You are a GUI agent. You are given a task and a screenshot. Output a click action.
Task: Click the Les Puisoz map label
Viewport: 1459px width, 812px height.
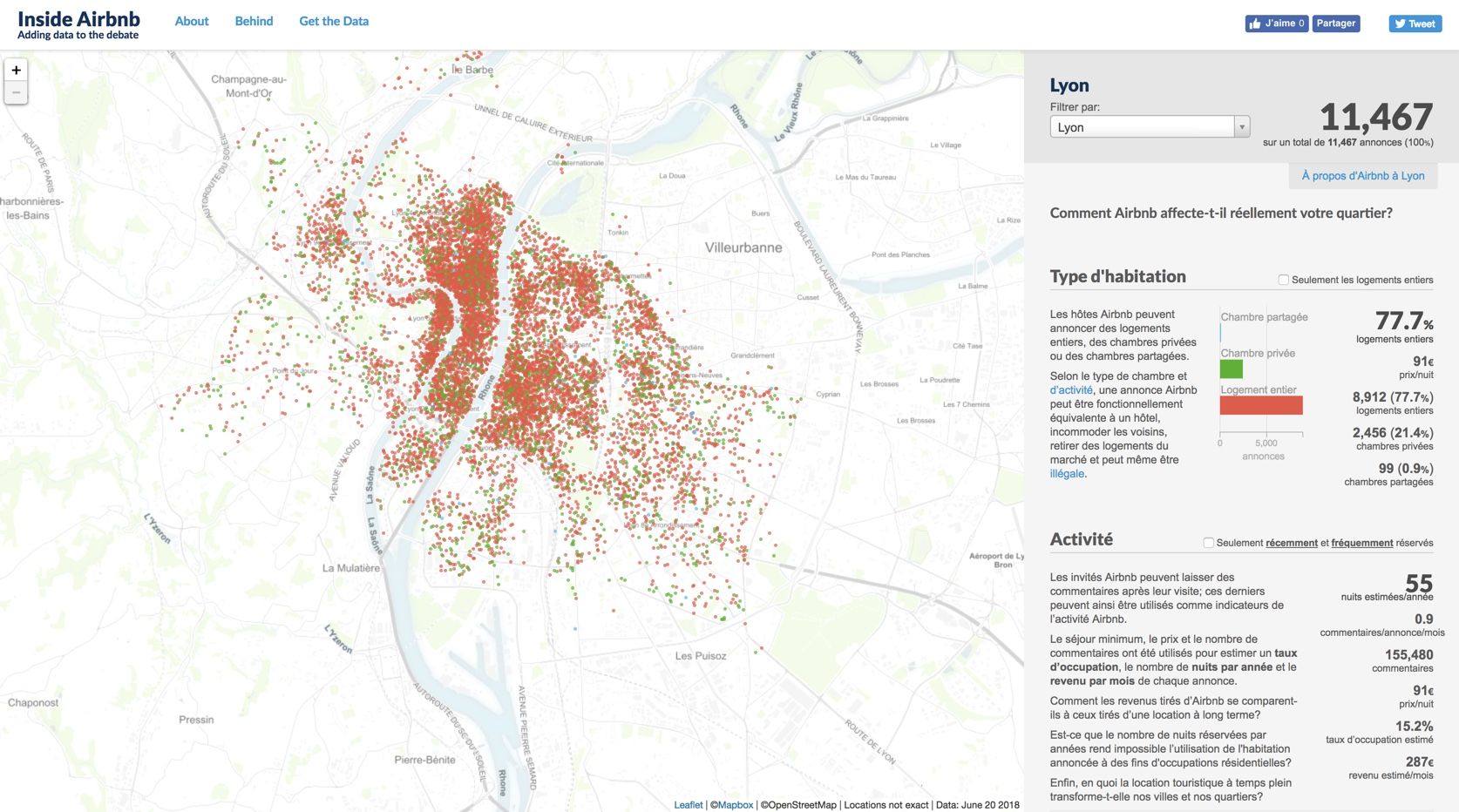[701, 656]
